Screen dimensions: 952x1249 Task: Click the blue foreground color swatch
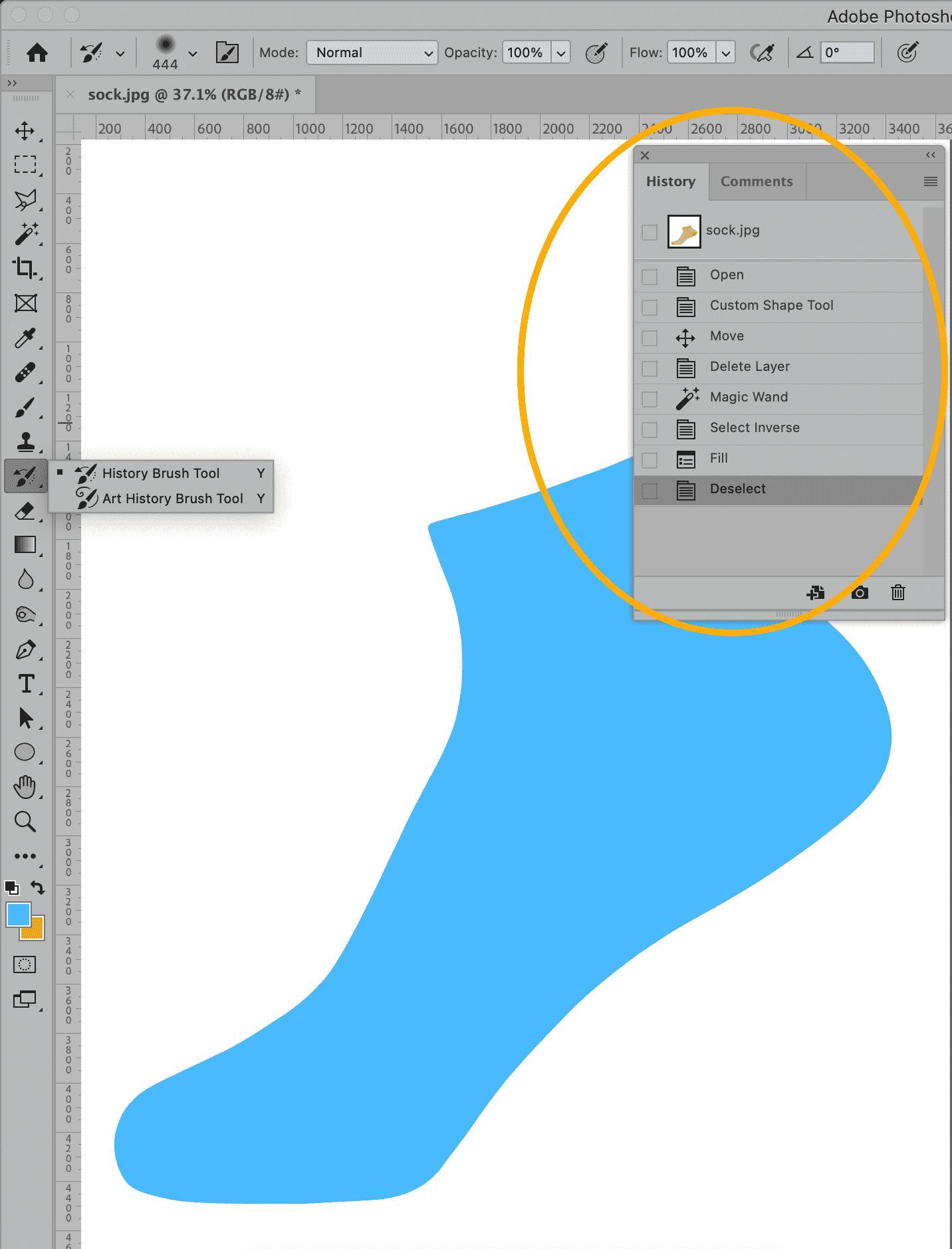(17, 915)
